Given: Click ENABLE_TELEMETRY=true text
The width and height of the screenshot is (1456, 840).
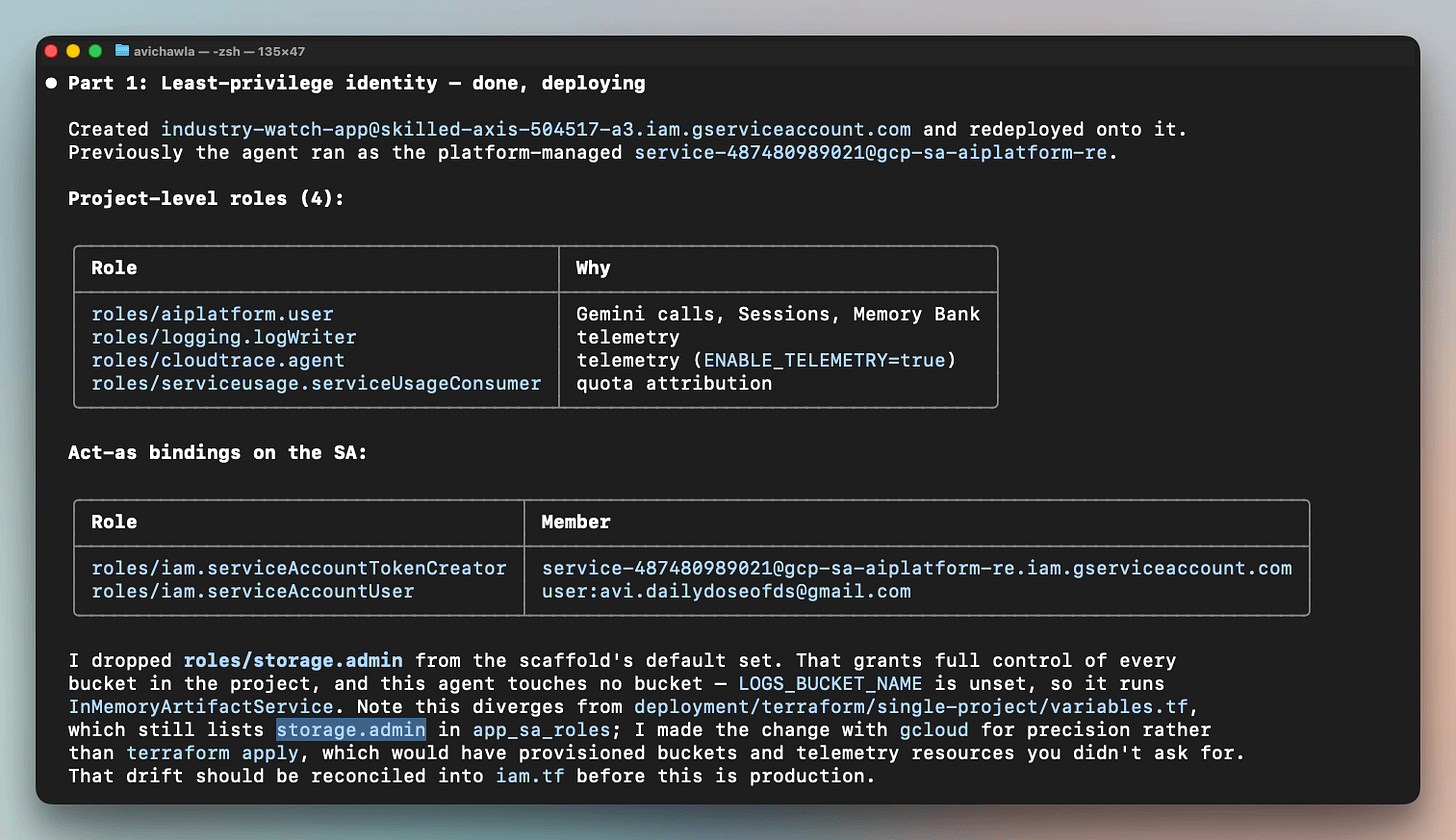Looking at the screenshot, I should pos(824,360).
